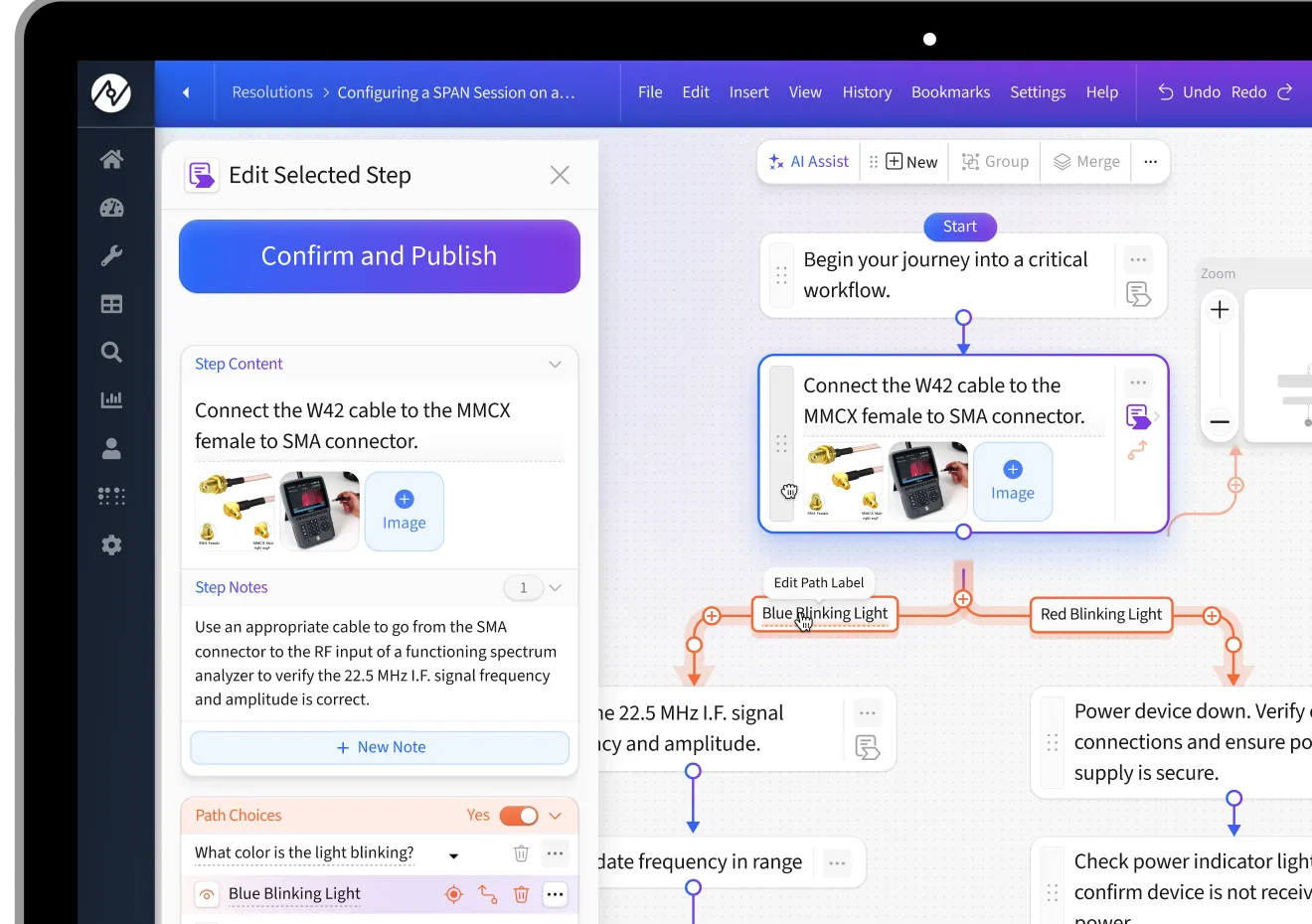Collapse the Step Notes section
This screenshot has width=1312, height=924.
[555, 587]
